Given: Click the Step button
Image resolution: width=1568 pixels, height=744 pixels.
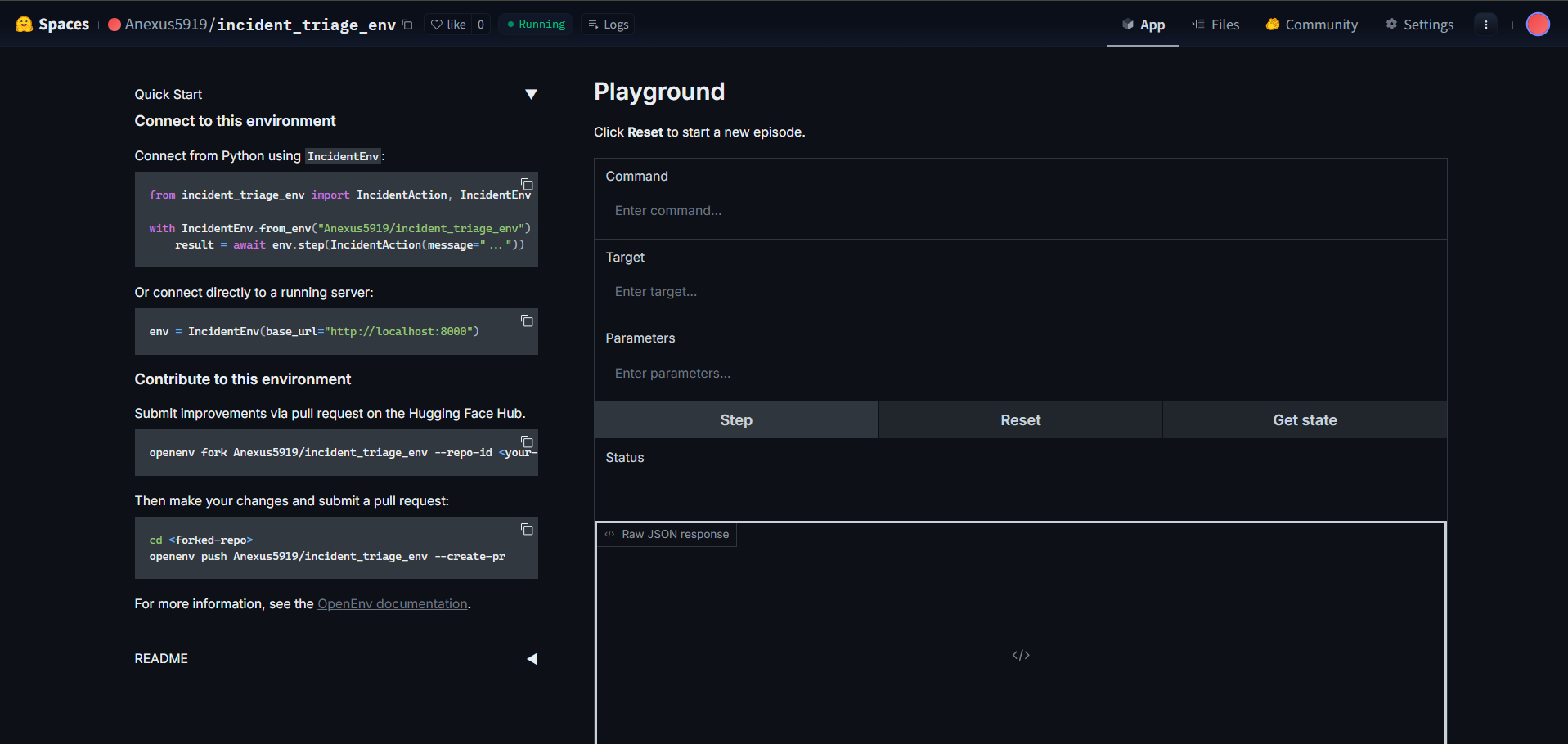Looking at the screenshot, I should coord(736,420).
